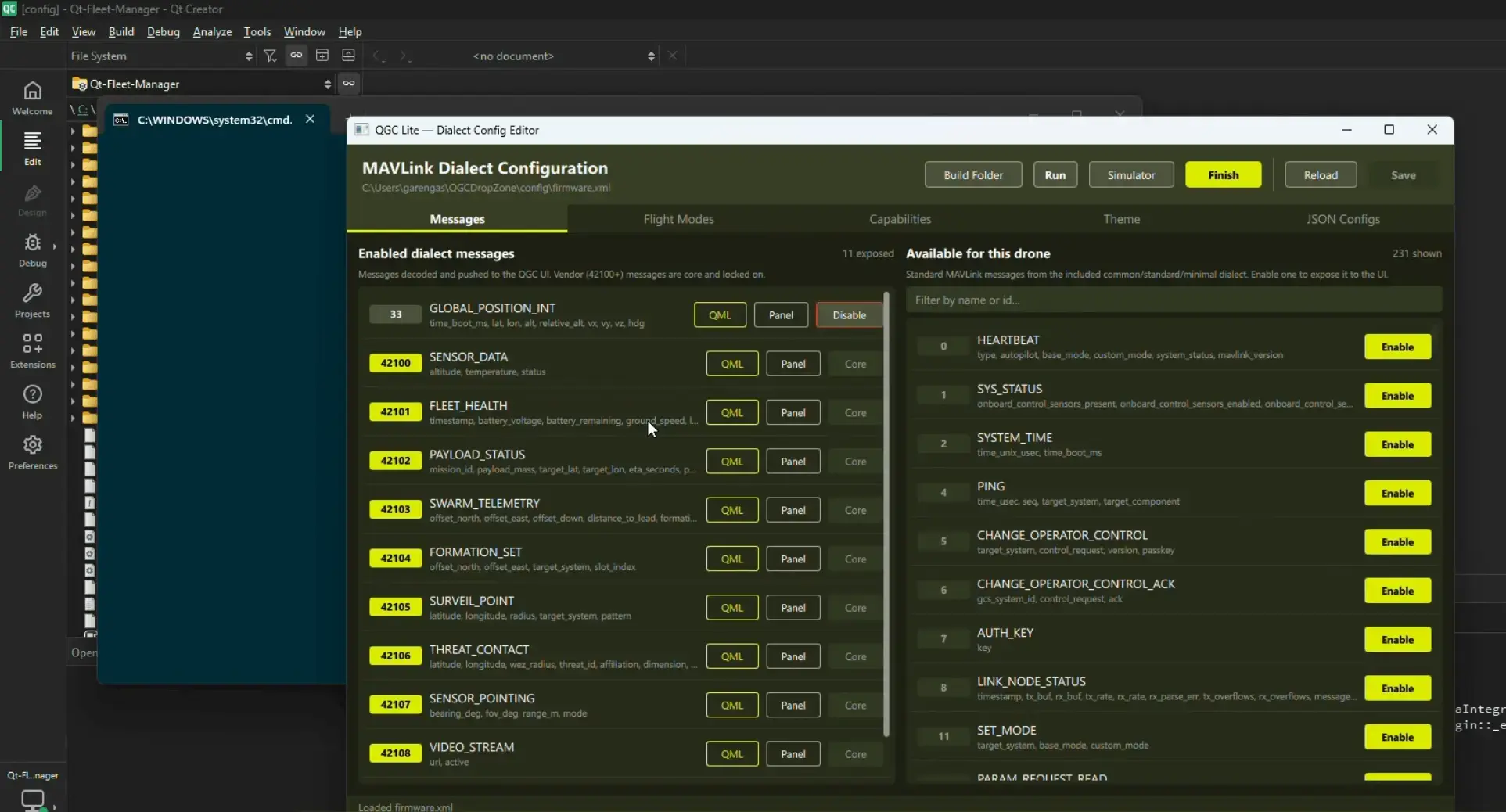Open Projects mode with wrench icon
This screenshot has width=1506, height=812.
pos(32,301)
